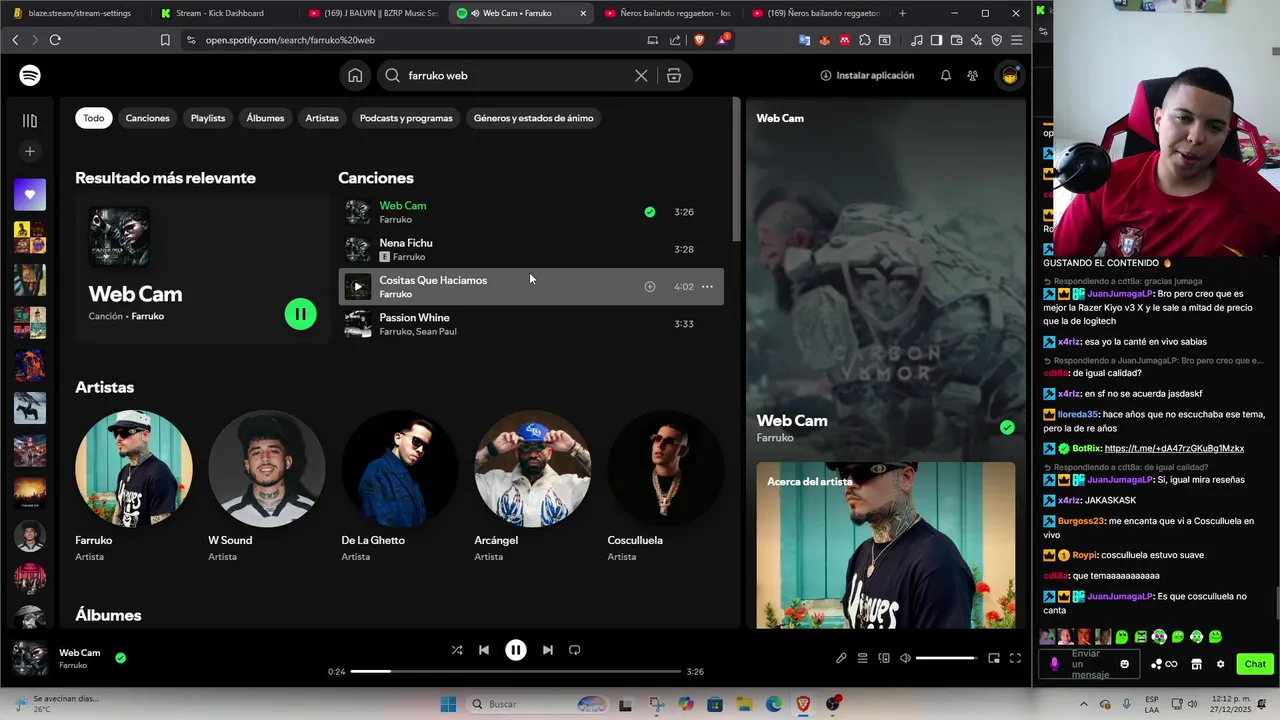Open Liked Songs heart playlist

coord(30,194)
